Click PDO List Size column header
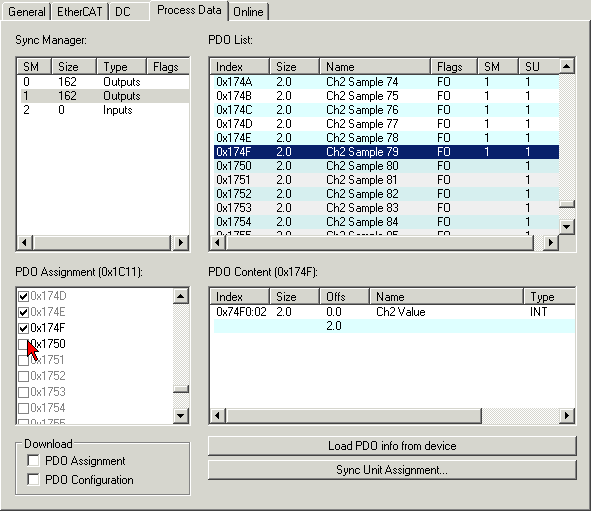Viewport: 591px width, 511px height. pyautogui.click(x=294, y=67)
